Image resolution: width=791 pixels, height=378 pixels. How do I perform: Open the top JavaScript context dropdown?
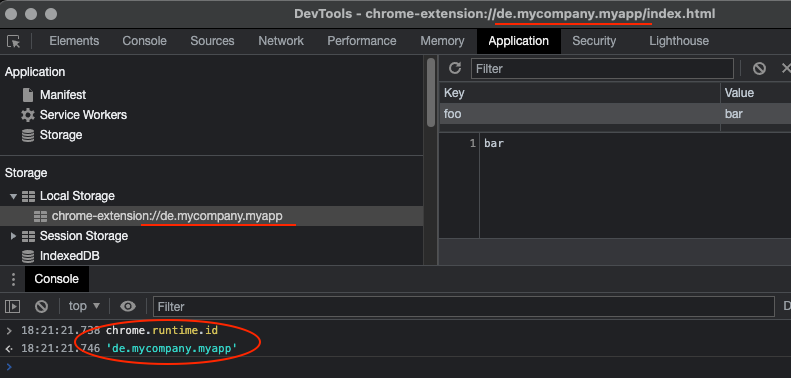(84, 306)
